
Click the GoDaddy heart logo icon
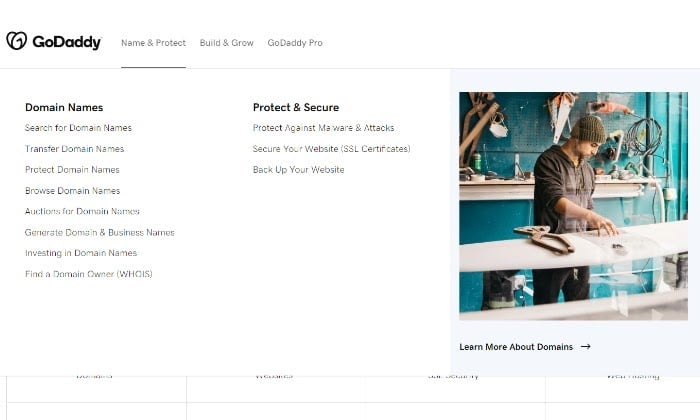[x=17, y=41]
